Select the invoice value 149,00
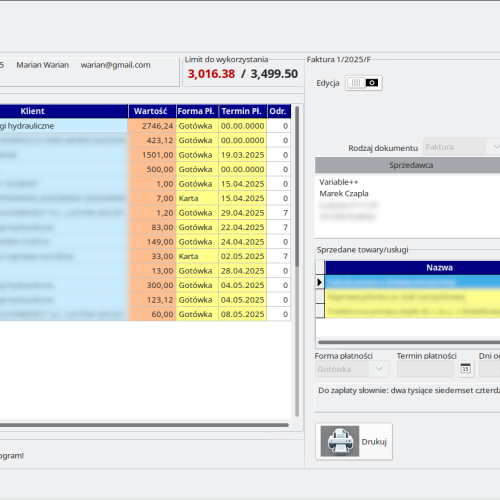Screen dimensions: 500x500 (152, 242)
